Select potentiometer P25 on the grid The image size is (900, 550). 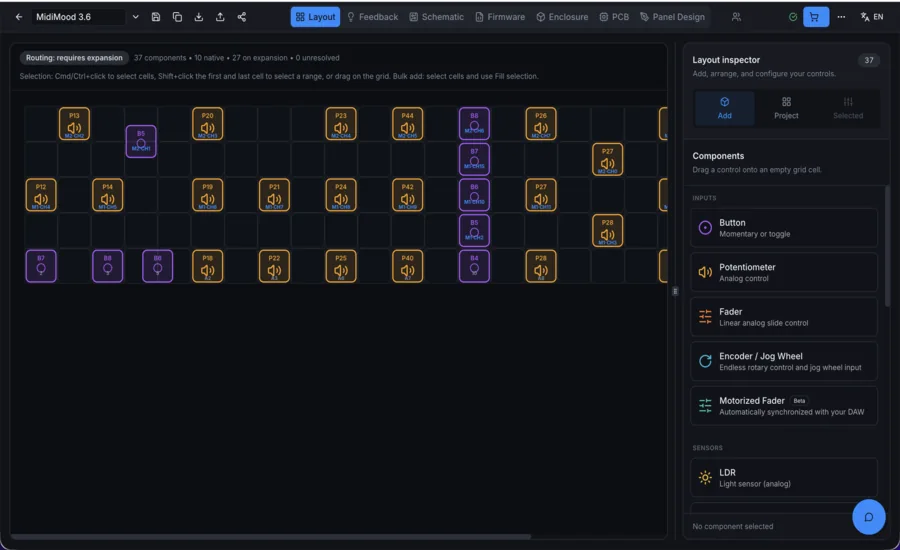click(x=341, y=266)
